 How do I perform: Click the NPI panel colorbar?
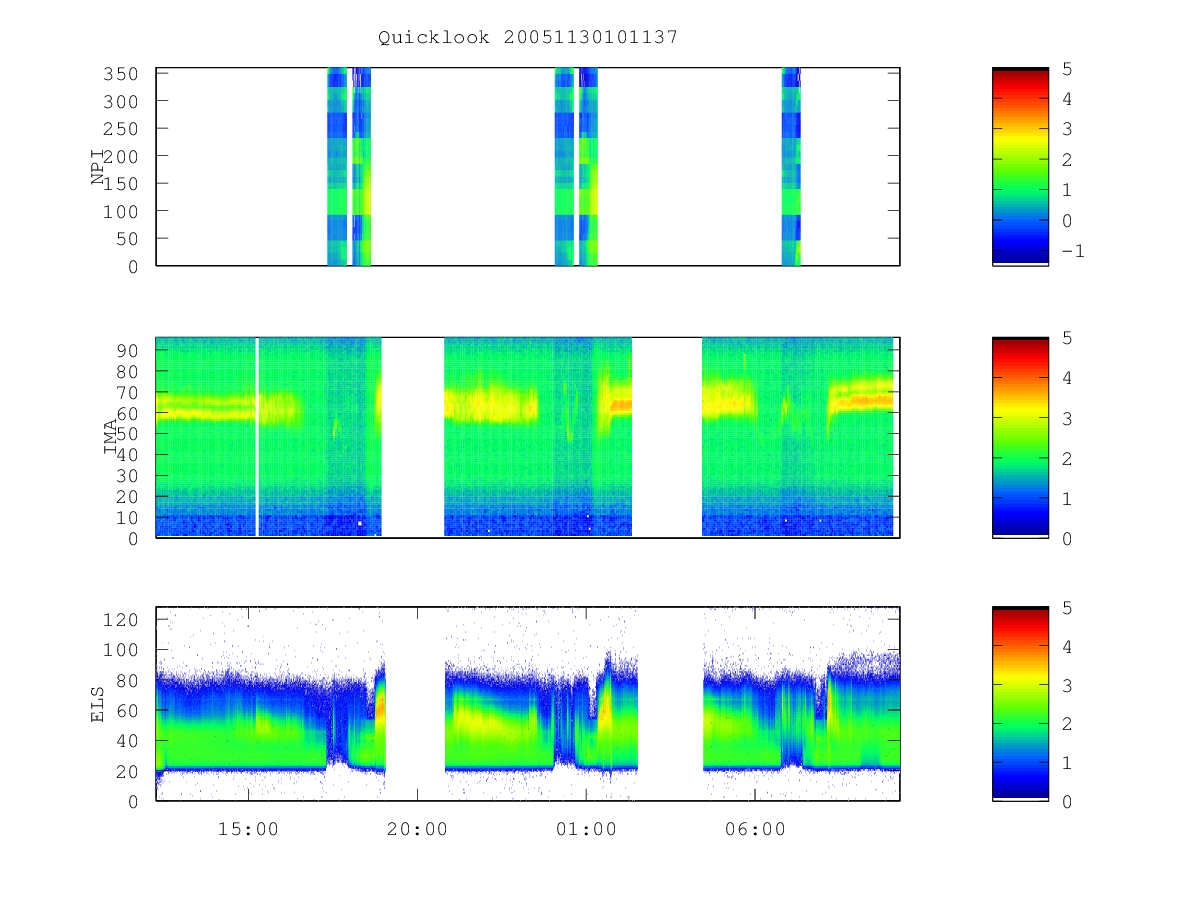click(1020, 166)
